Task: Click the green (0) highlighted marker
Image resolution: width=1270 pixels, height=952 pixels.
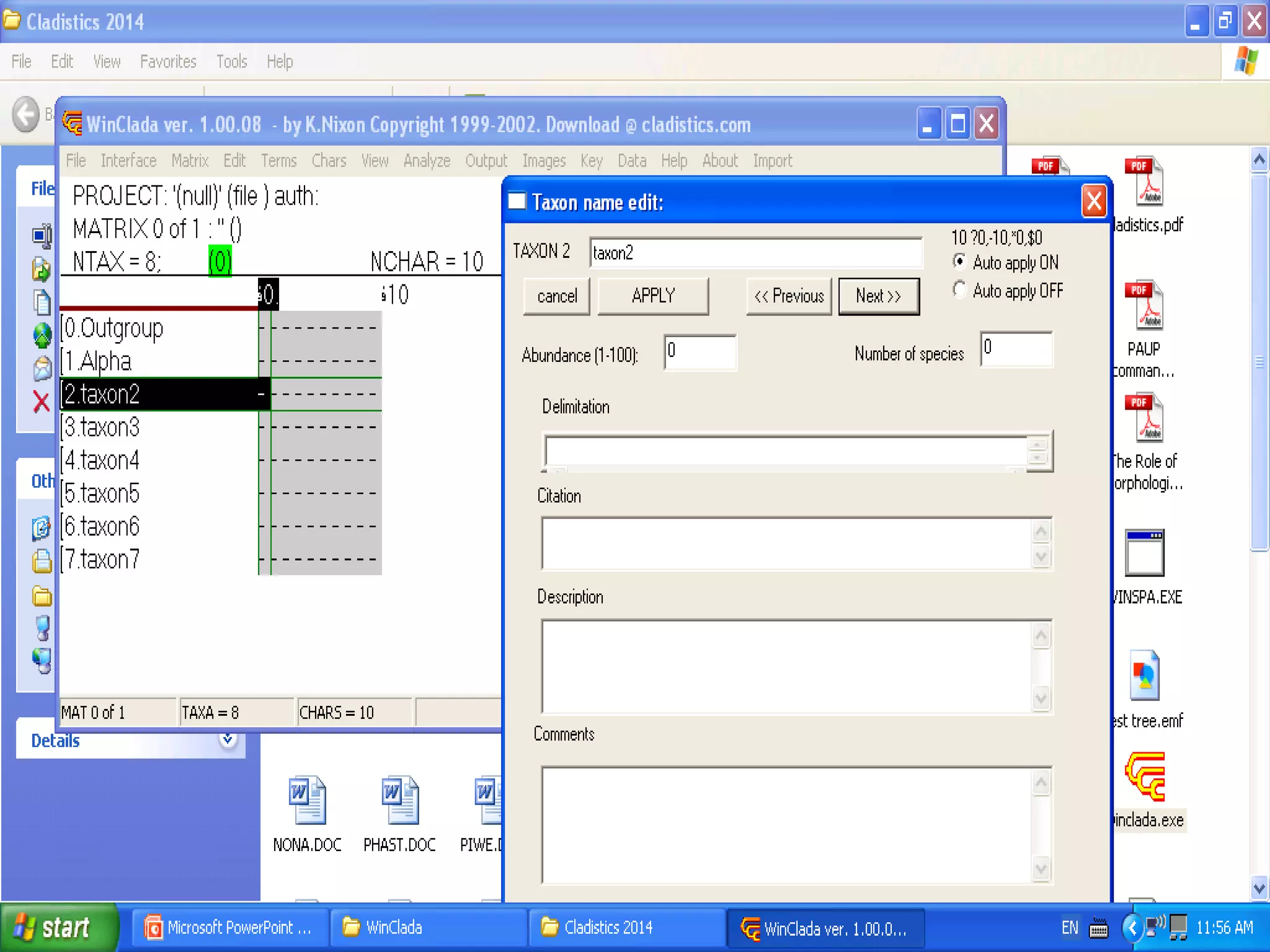Action: click(220, 261)
